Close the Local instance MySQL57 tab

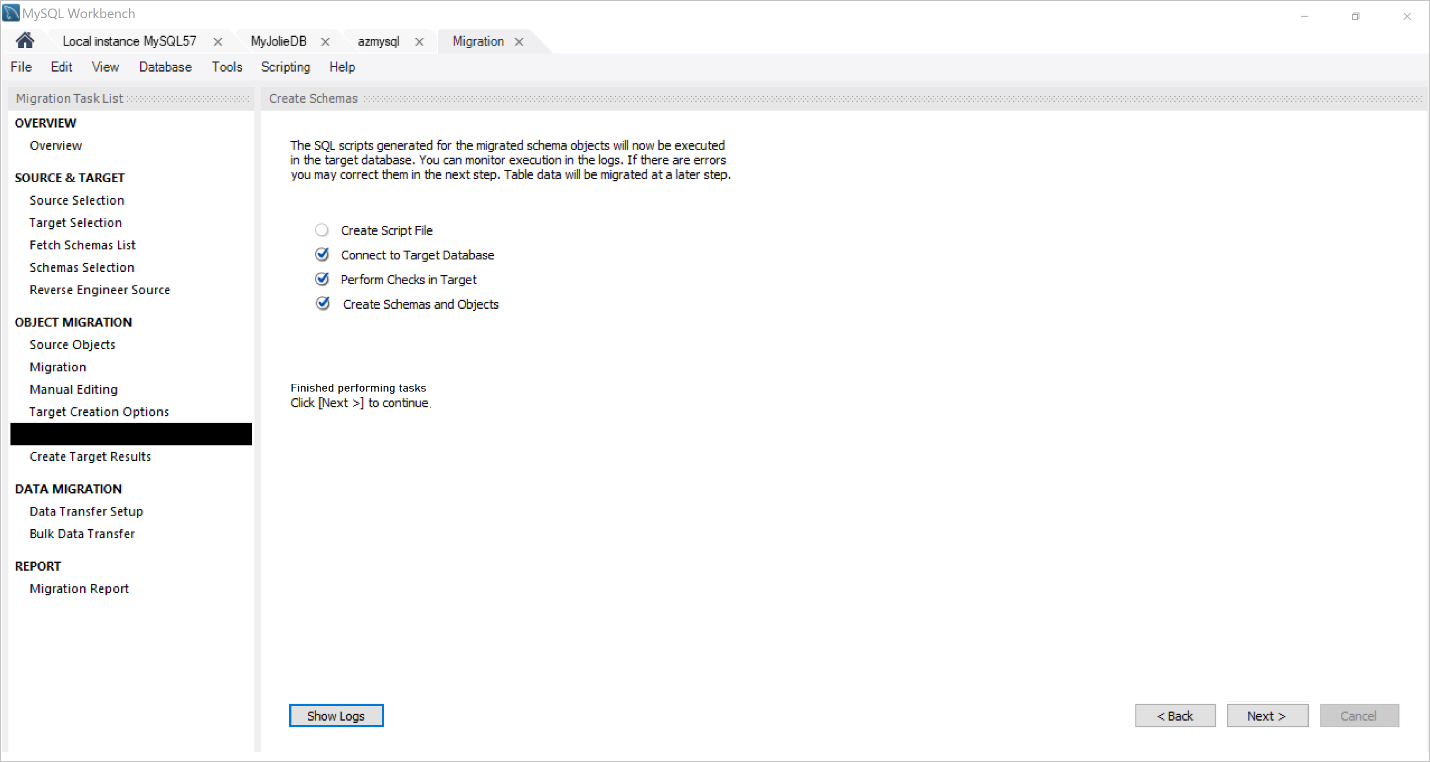[218, 42]
